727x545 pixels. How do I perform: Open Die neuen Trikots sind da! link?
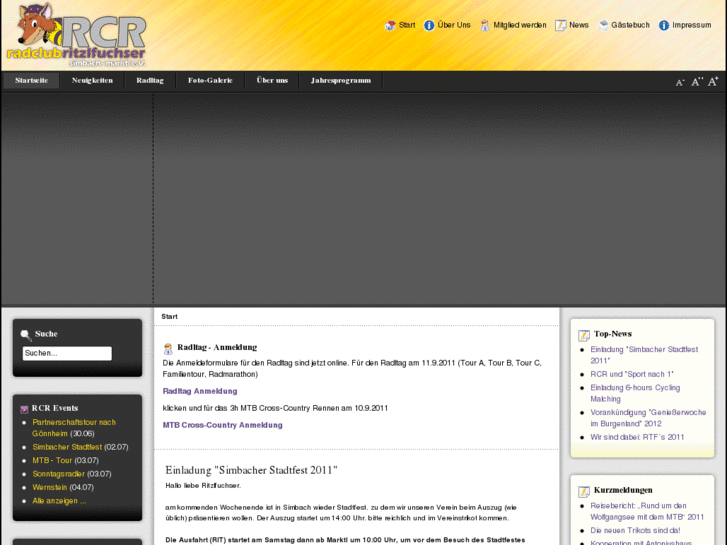pyautogui.click(x=635, y=530)
